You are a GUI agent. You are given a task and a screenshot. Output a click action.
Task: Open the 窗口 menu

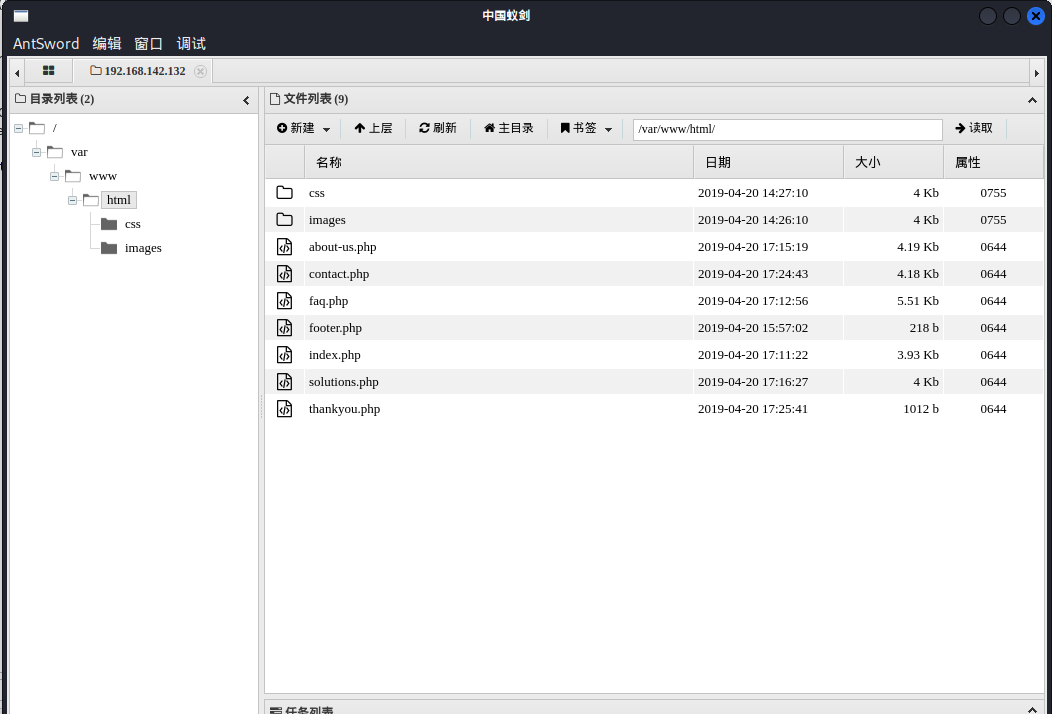click(x=148, y=44)
